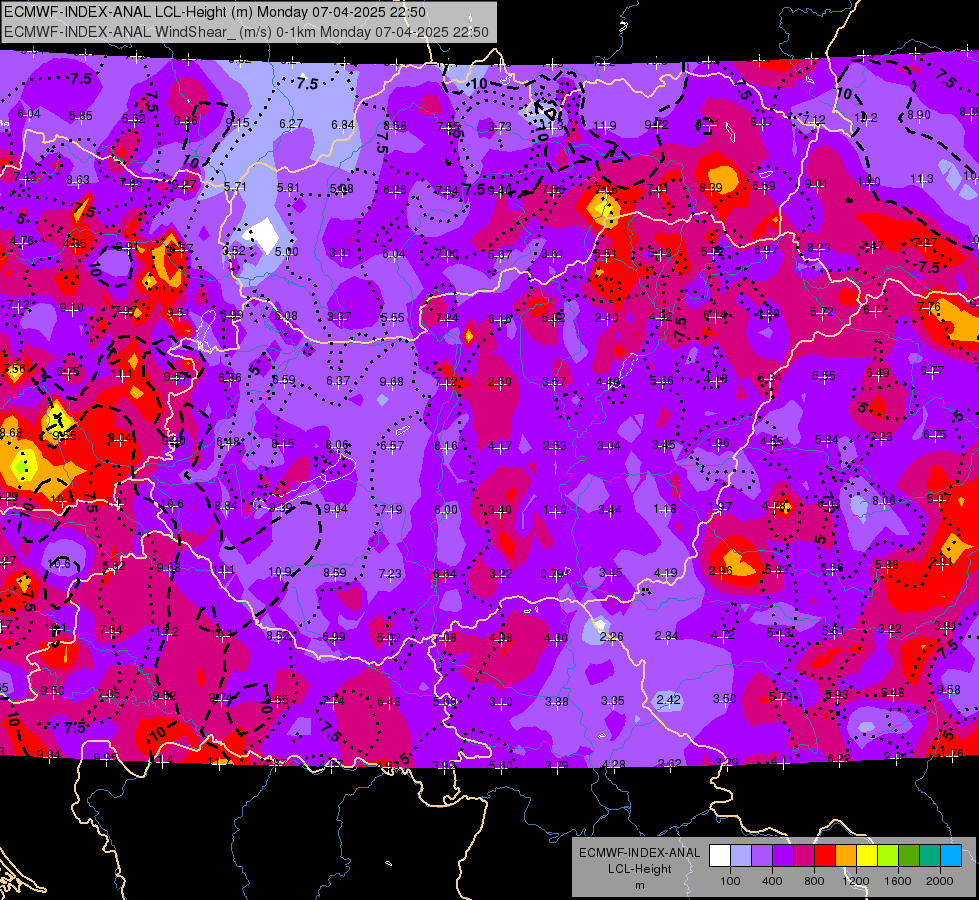Click the grid value 1.18
979x900 pixels.
coord(665,509)
